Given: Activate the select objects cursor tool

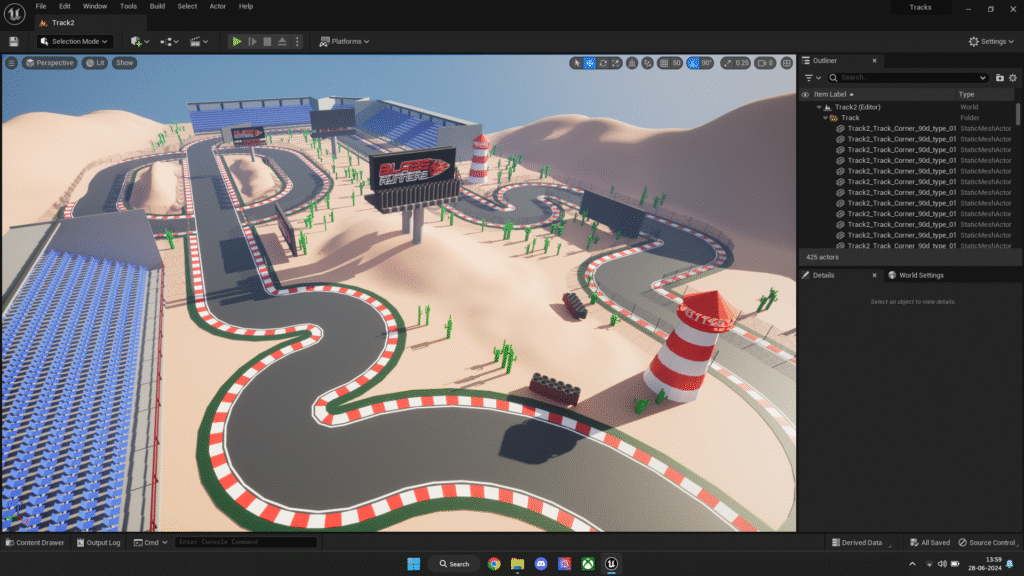Looking at the screenshot, I should click(575, 63).
